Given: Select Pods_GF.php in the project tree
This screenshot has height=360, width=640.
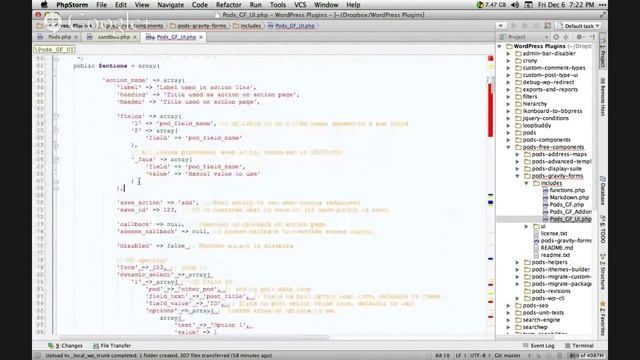Looking at the screenshot, I should point(566,204).
